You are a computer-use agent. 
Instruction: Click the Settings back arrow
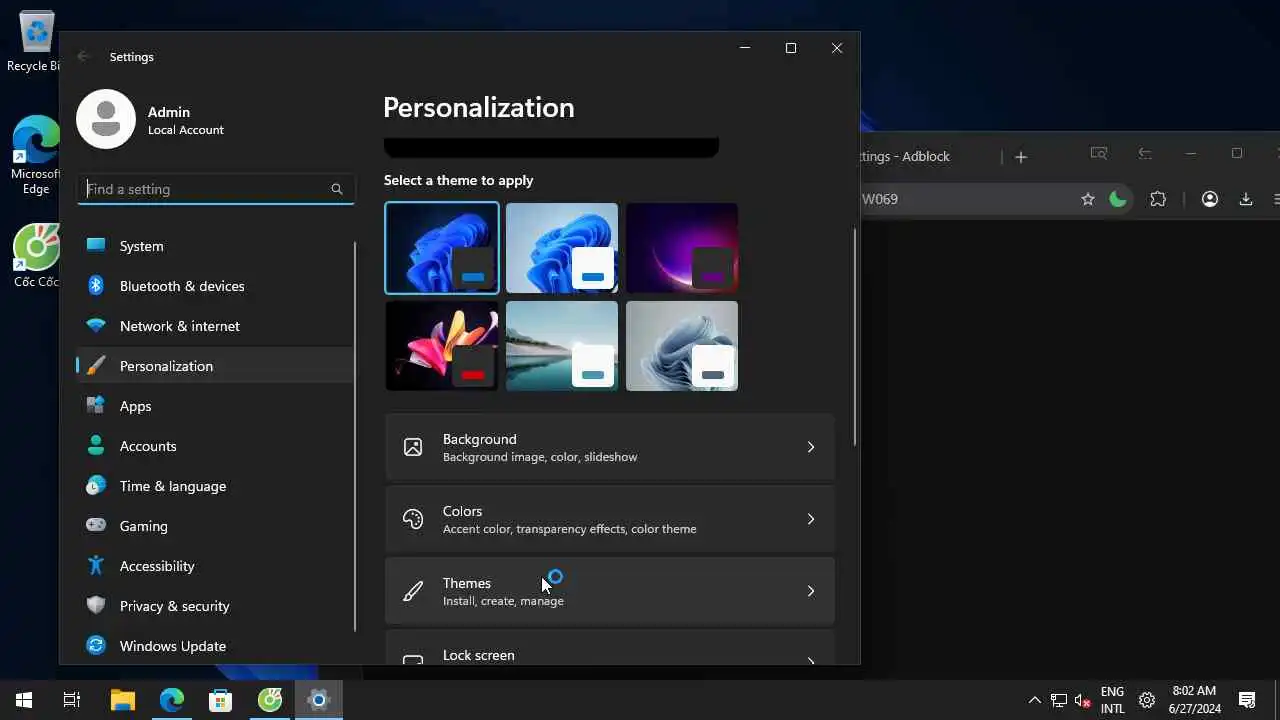(x=84, y=57)
